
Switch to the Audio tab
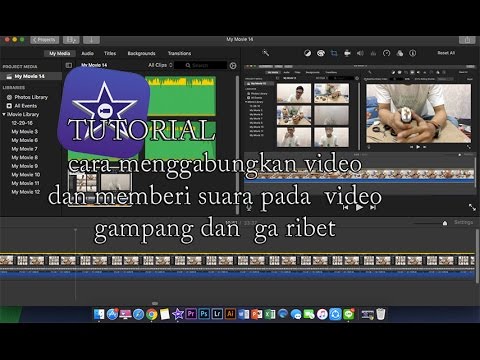coord(87,53)
